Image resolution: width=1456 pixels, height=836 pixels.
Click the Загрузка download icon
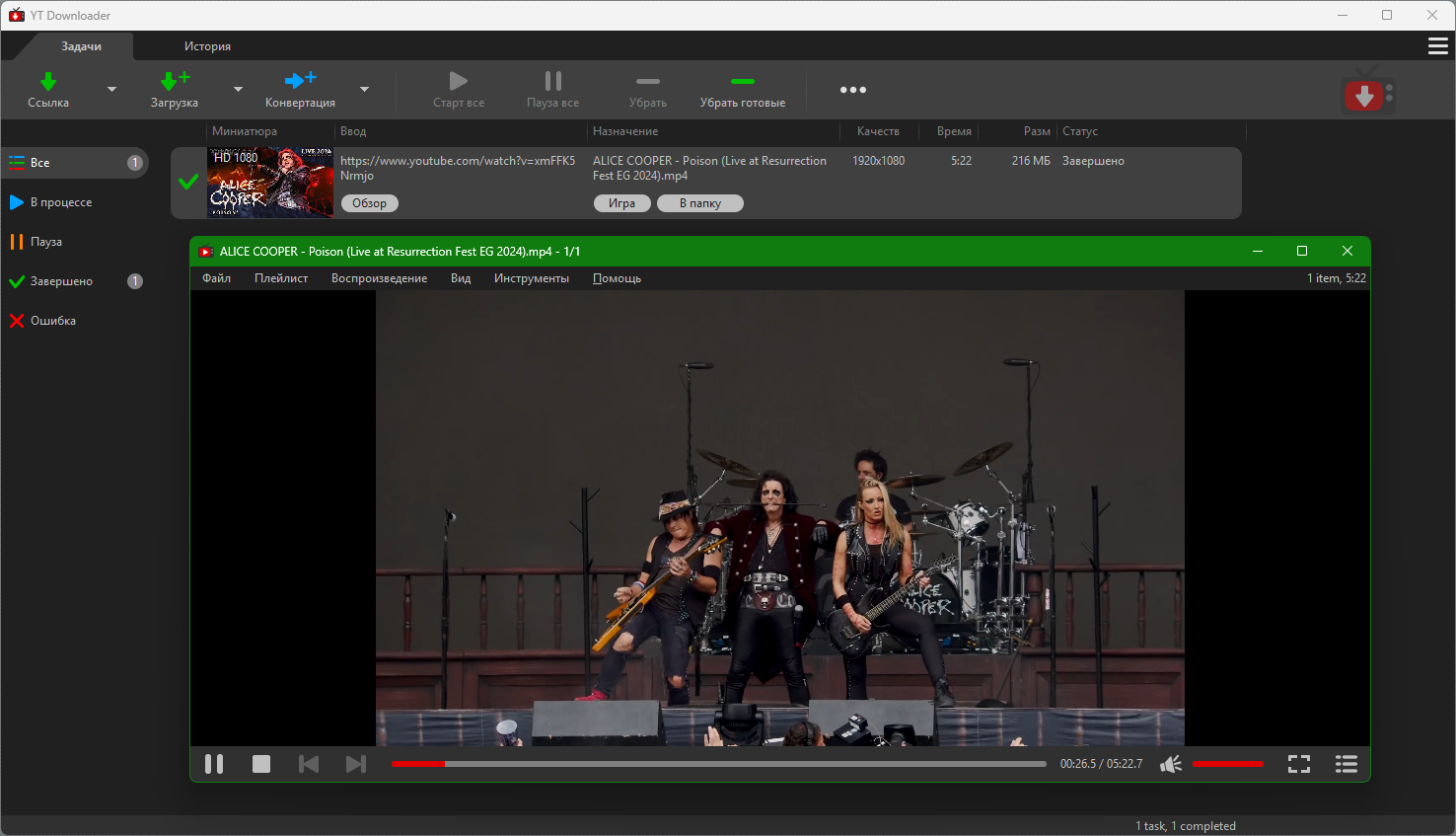(x=175, y=81)
